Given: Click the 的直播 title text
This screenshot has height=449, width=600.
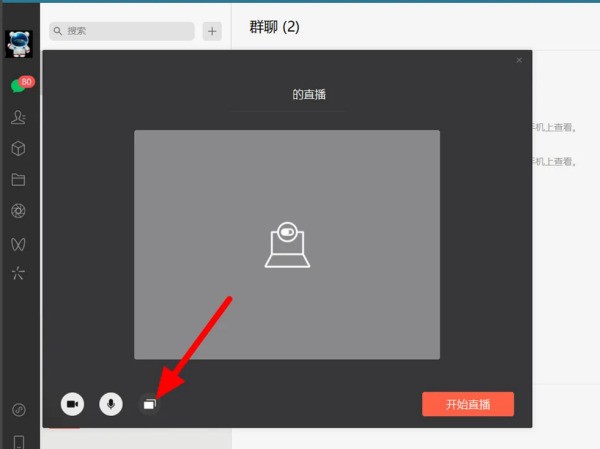Looking at the screenshot, I should (x=309, y=94).
